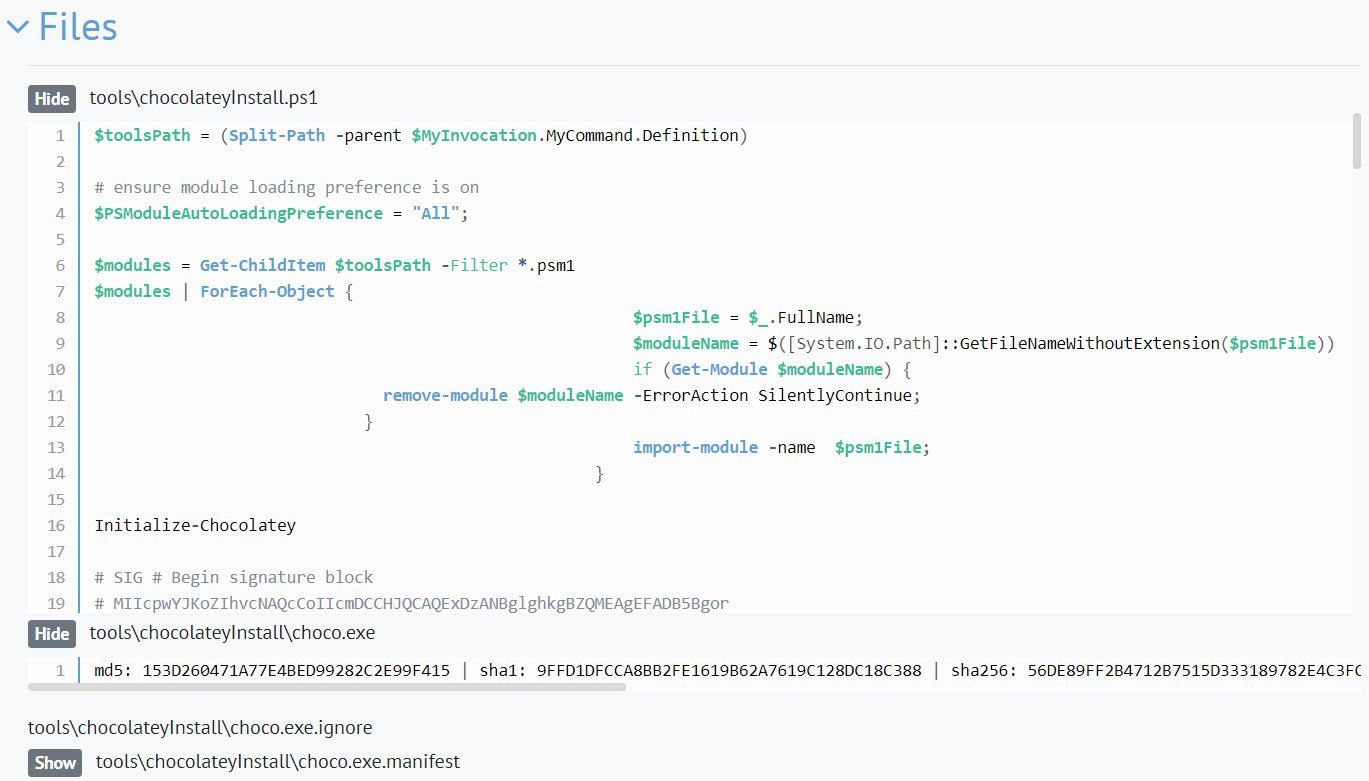Click Get-ChildItem on line 6
Viewport: 1369px width, 781px height.
point(262,265)
